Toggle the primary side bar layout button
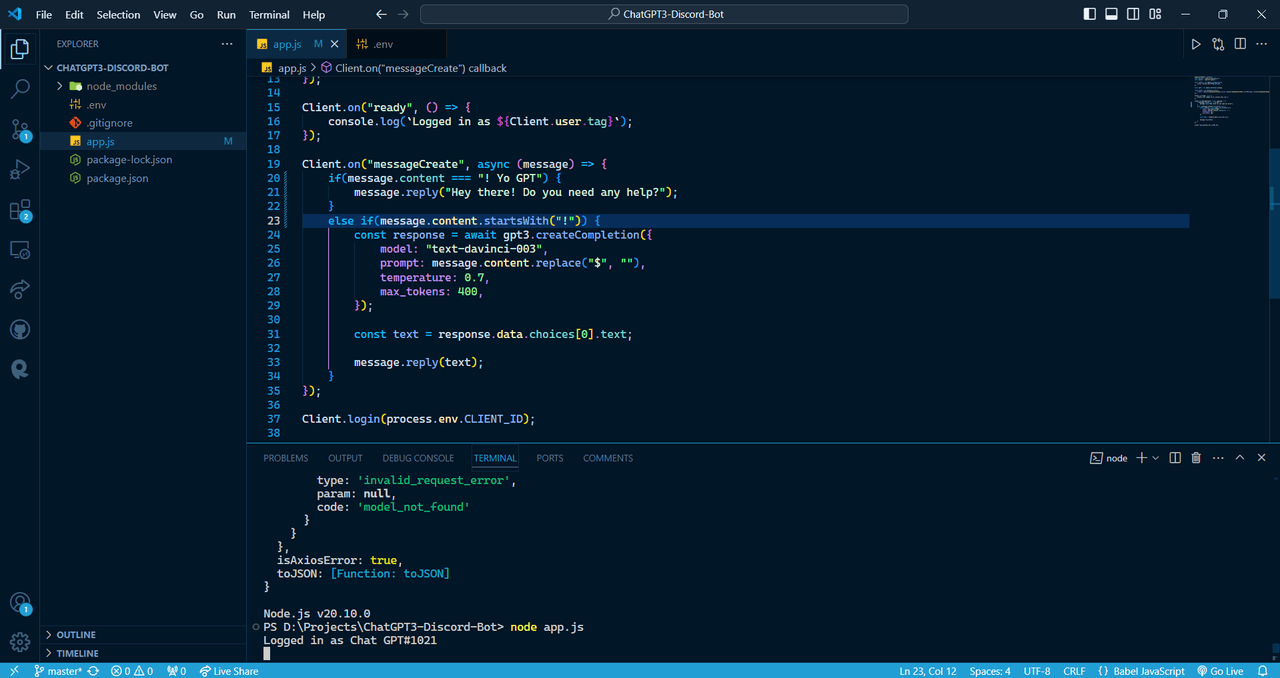 click(x=1090, y=15)
